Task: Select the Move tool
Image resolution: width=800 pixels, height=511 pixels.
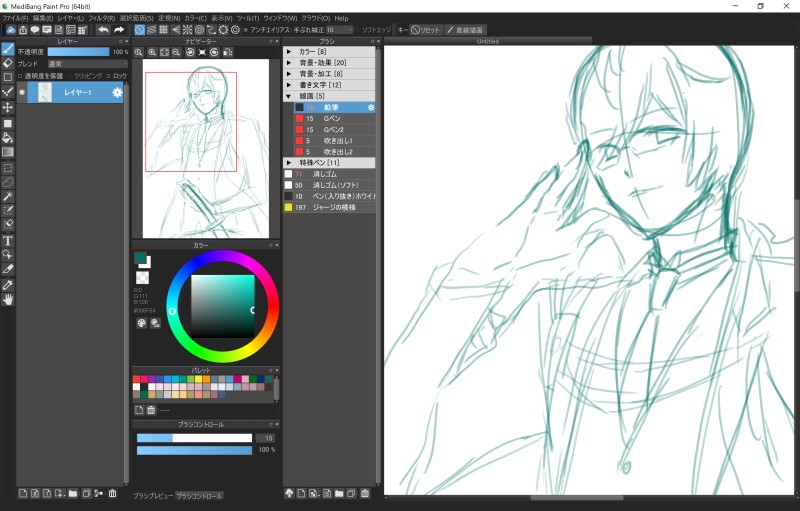Action: click(8, 107)
